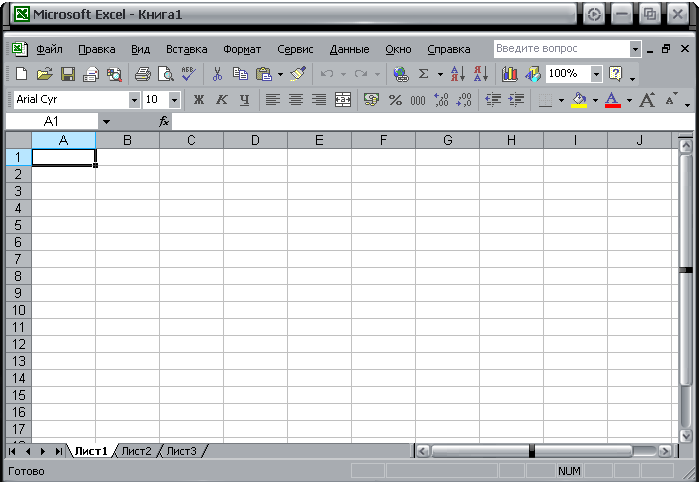The width and height of the screenshot is (699, 482).
Task: Expand the zoom 100% dropdown
Action: [596, 74]
